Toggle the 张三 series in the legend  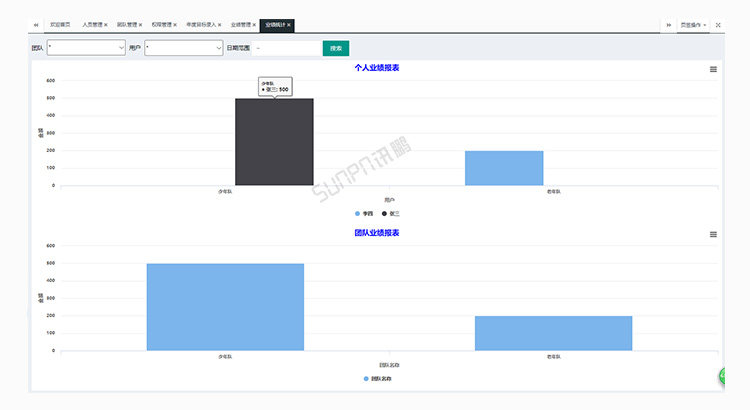tap(390, 213)
